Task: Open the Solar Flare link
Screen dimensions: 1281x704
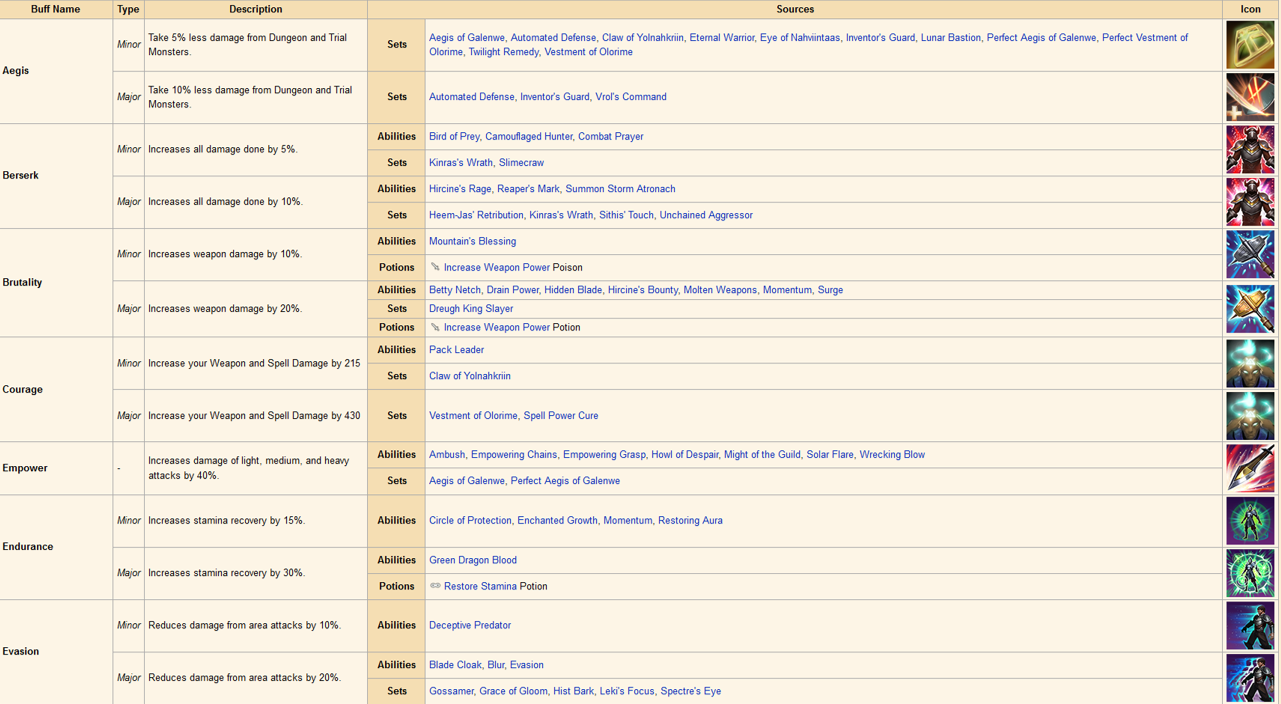Action: coord(830,454)
